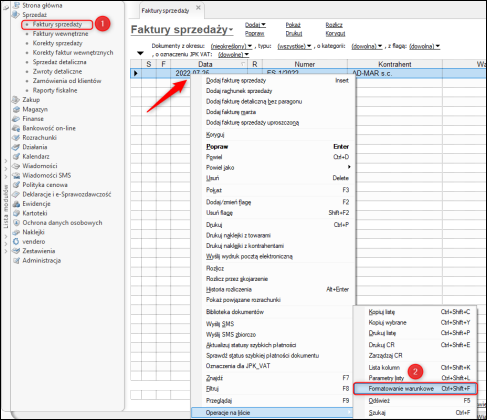This screenshot has width=487, height=420.
Task: Open the Magazyn module icon
Action: pyautogui.click(x=16, y=109)
